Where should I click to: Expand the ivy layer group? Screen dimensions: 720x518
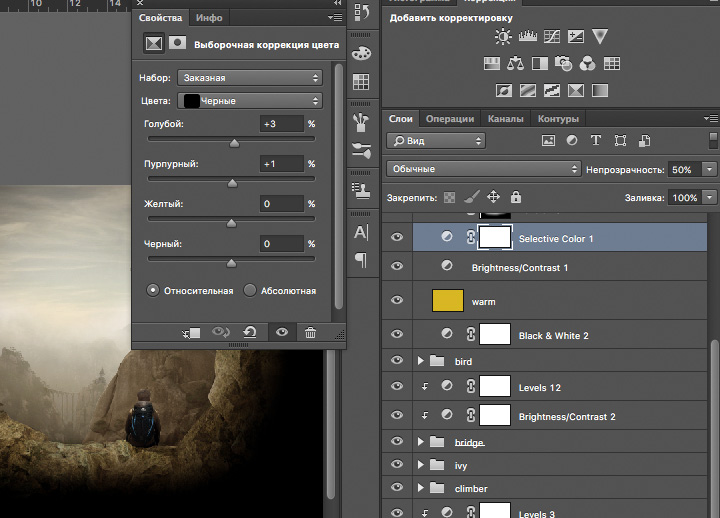point(420,465)
